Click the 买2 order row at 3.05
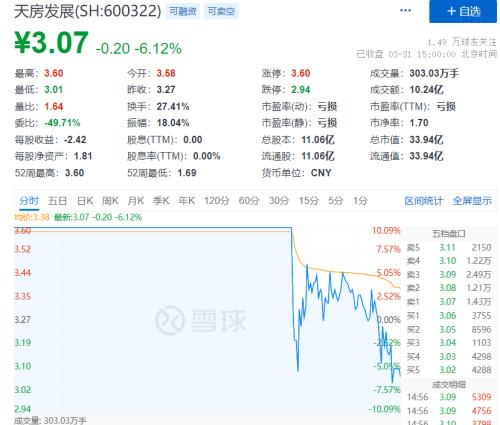The width and height of the screenshot is (500, 425). [x=449, y=329]
